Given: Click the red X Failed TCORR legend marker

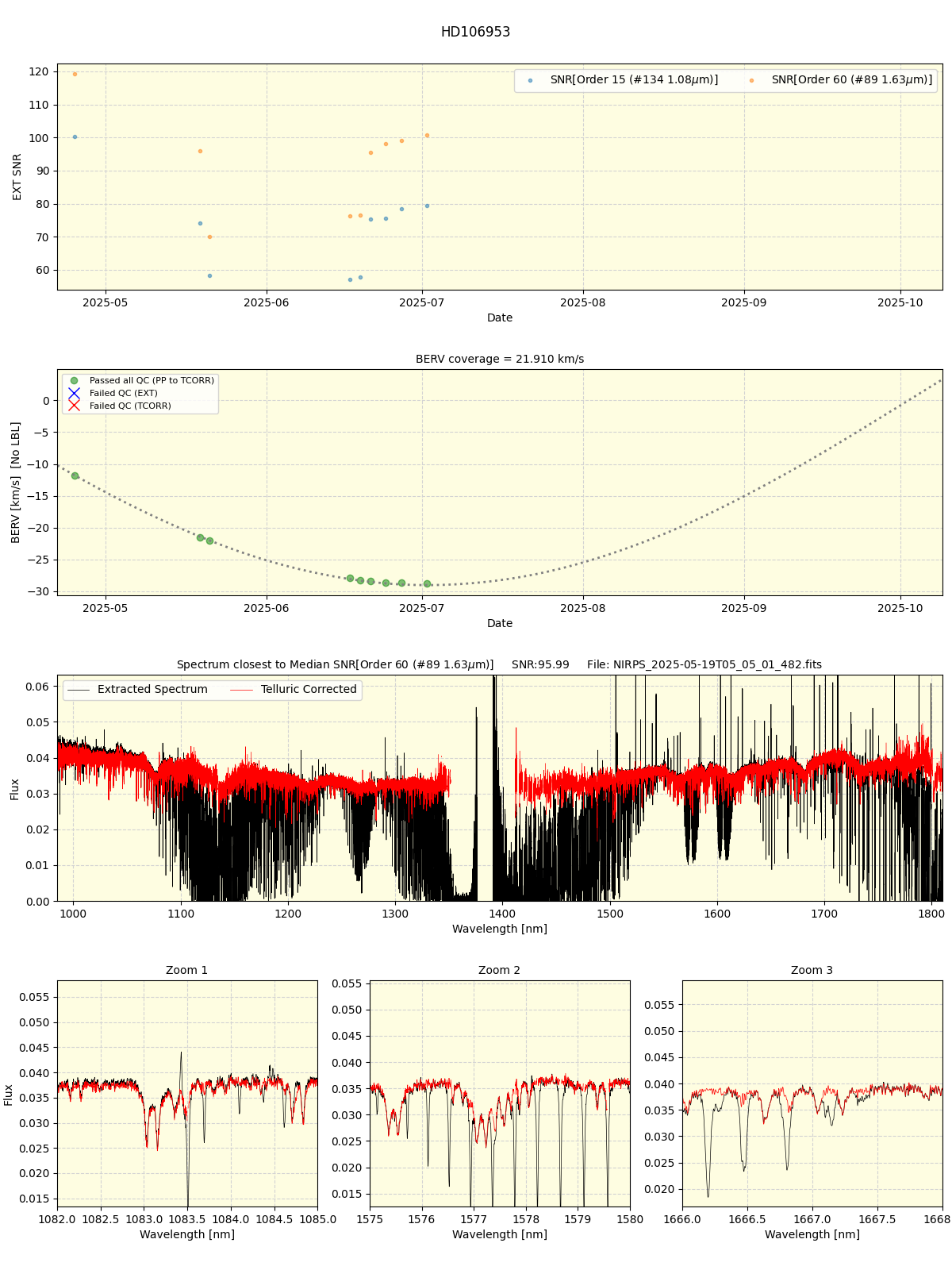Looking at the screenshot, I should point(74,406).
